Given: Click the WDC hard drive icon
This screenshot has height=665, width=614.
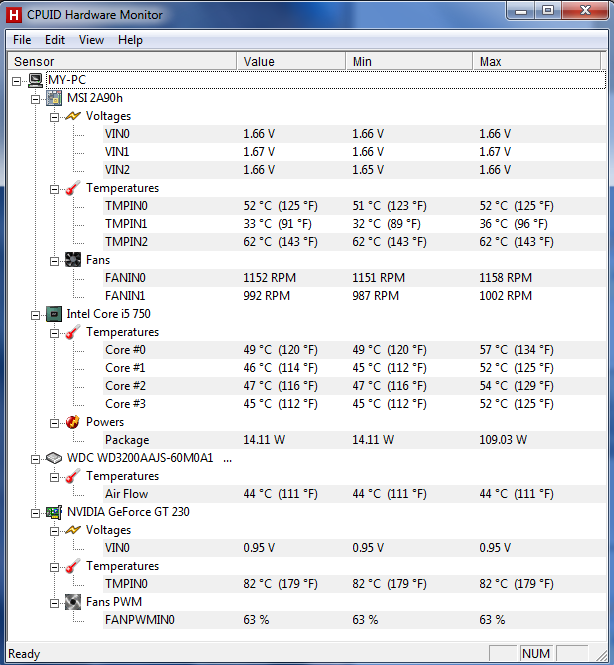Looking at the screenshot, I should click(x=54, y=458).
